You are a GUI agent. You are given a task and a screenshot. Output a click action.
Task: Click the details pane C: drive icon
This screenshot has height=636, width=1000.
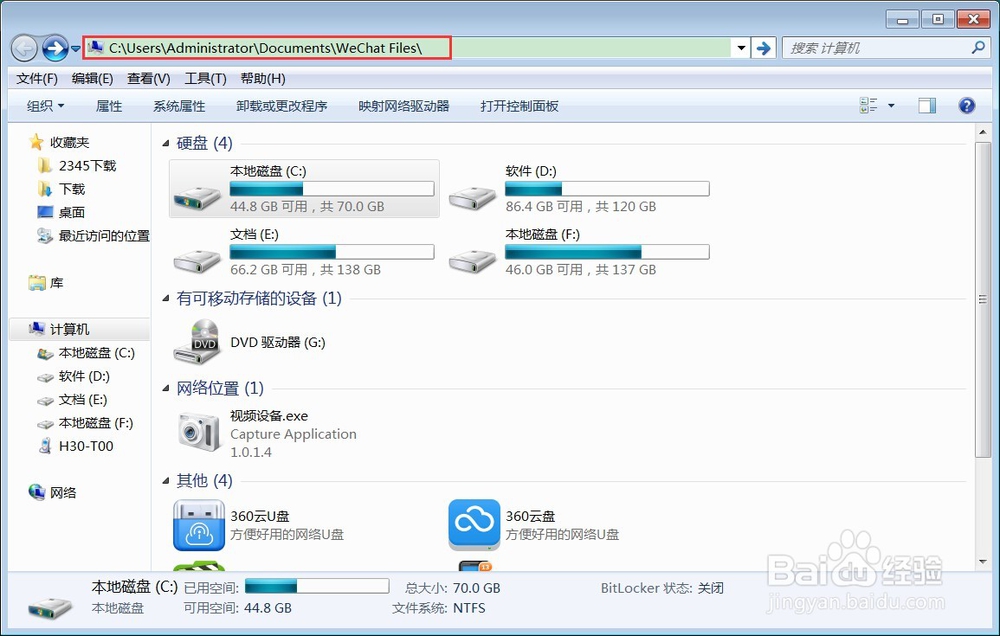coord(50,607)
